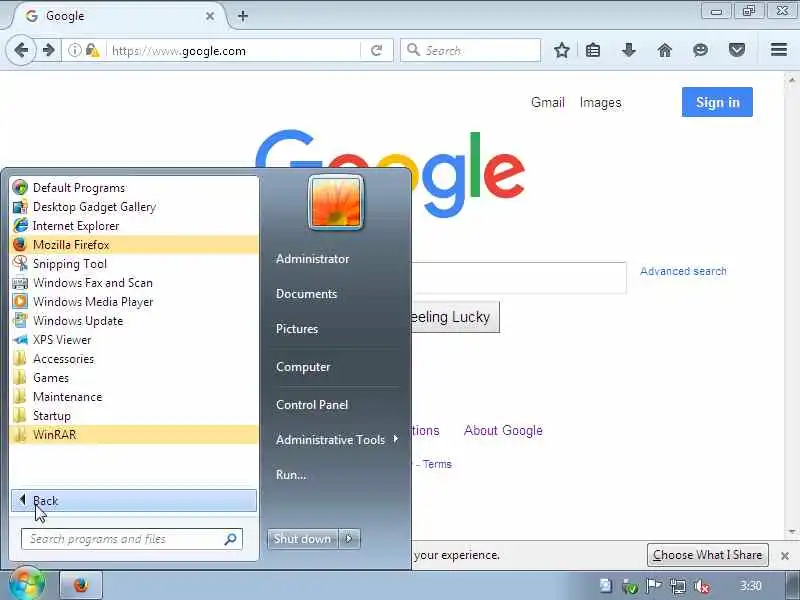The image size is (800, 600).
Task: Open About Google link
Action: (x=503, y=431)
